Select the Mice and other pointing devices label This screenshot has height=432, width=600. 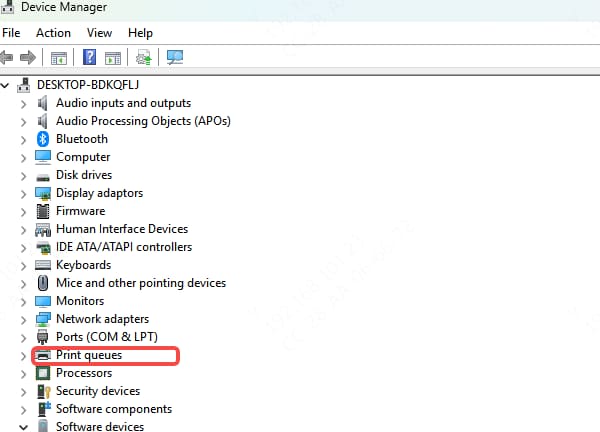[141, 283]
